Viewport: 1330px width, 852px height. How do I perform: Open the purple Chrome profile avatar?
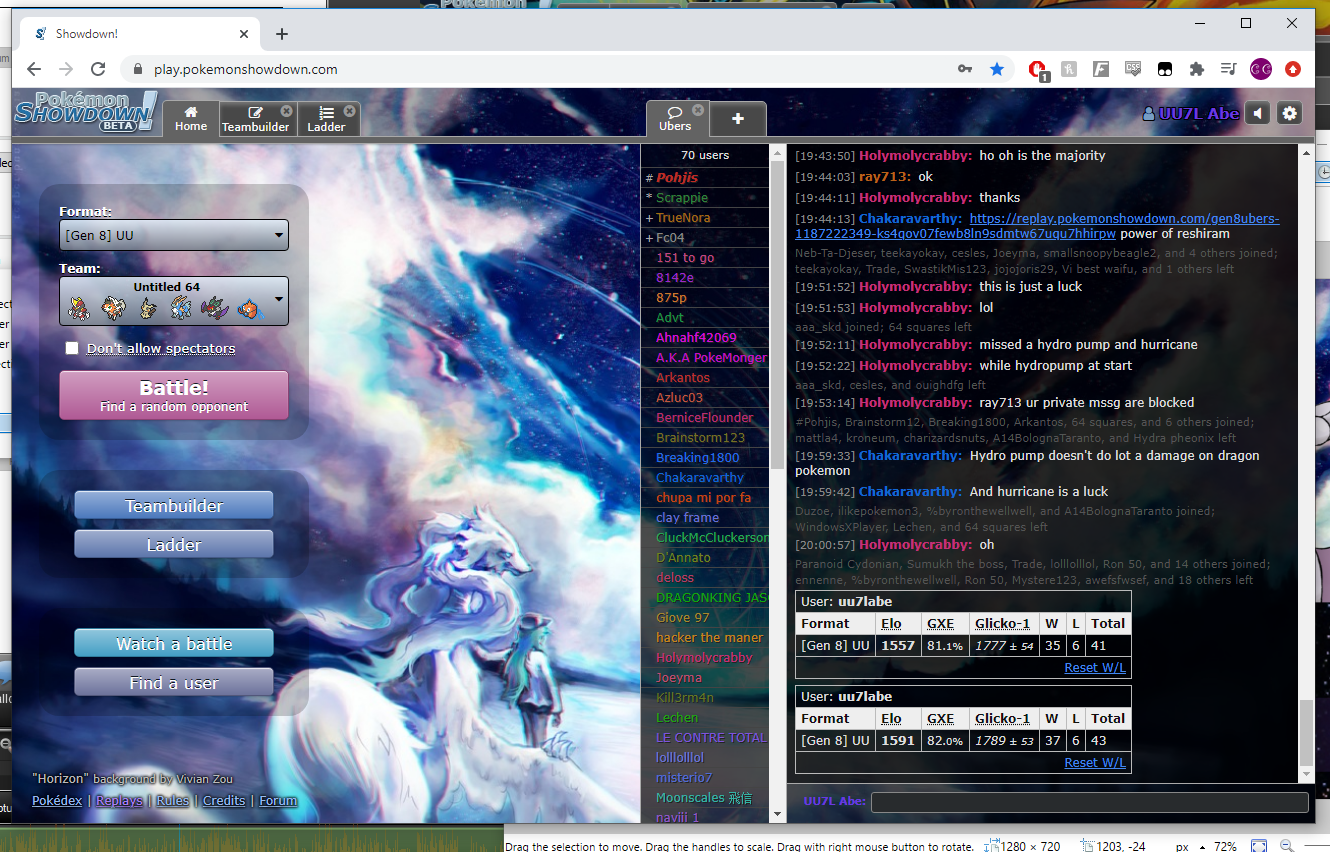1261,69
